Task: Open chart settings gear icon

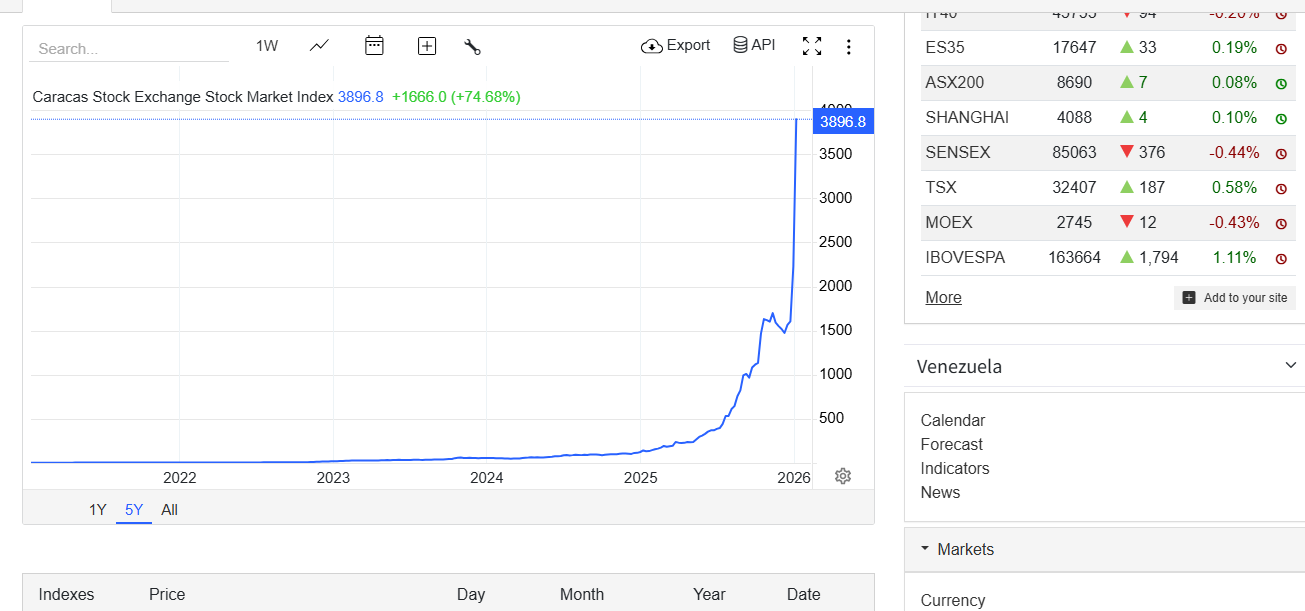Action: (x=843, y=476)
